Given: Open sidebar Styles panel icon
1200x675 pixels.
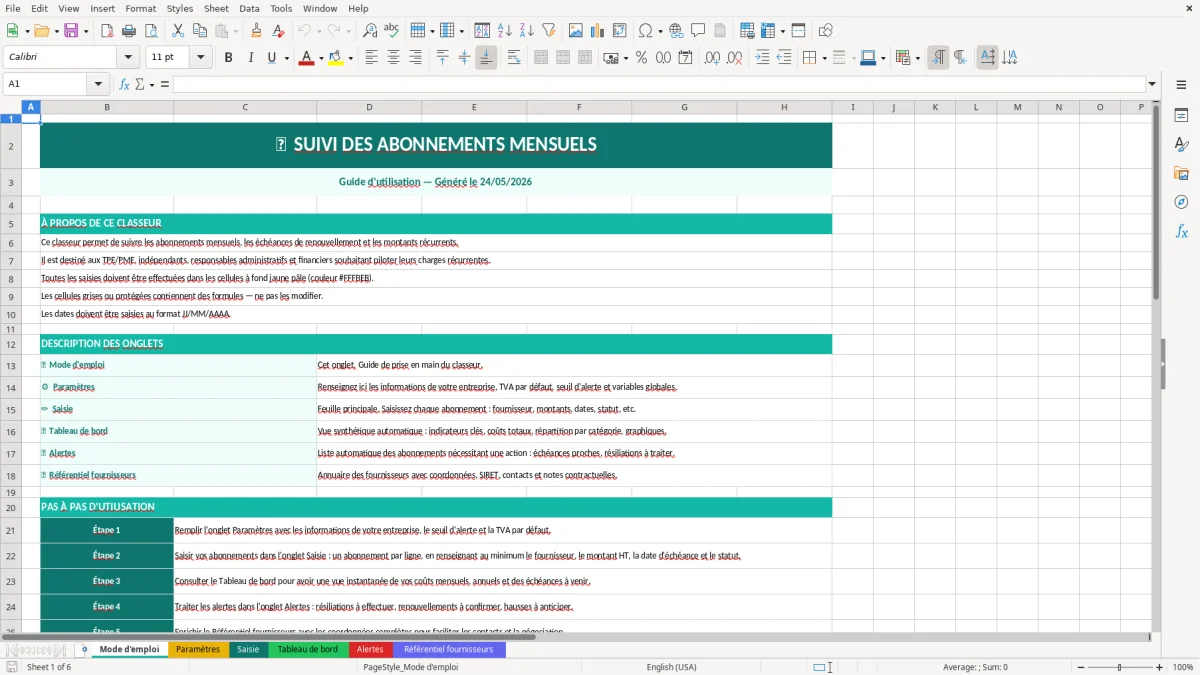Looking at the screenshot, I should (1181, 145).
